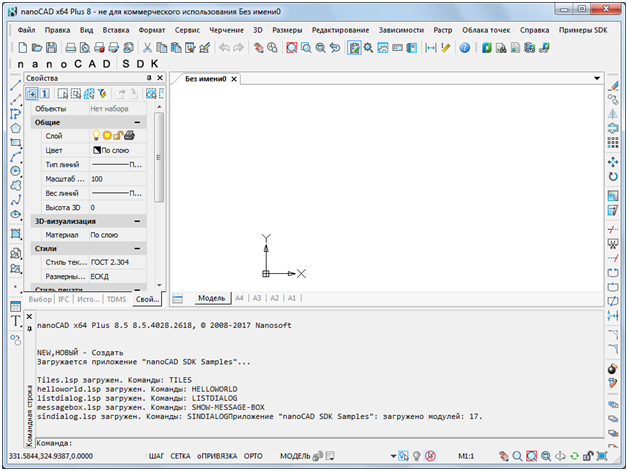Viewport: 628px width, 471px height.
Task: Click the Copy icon in the toolbar
Action: pyautogui.click(x=161, y=48)
